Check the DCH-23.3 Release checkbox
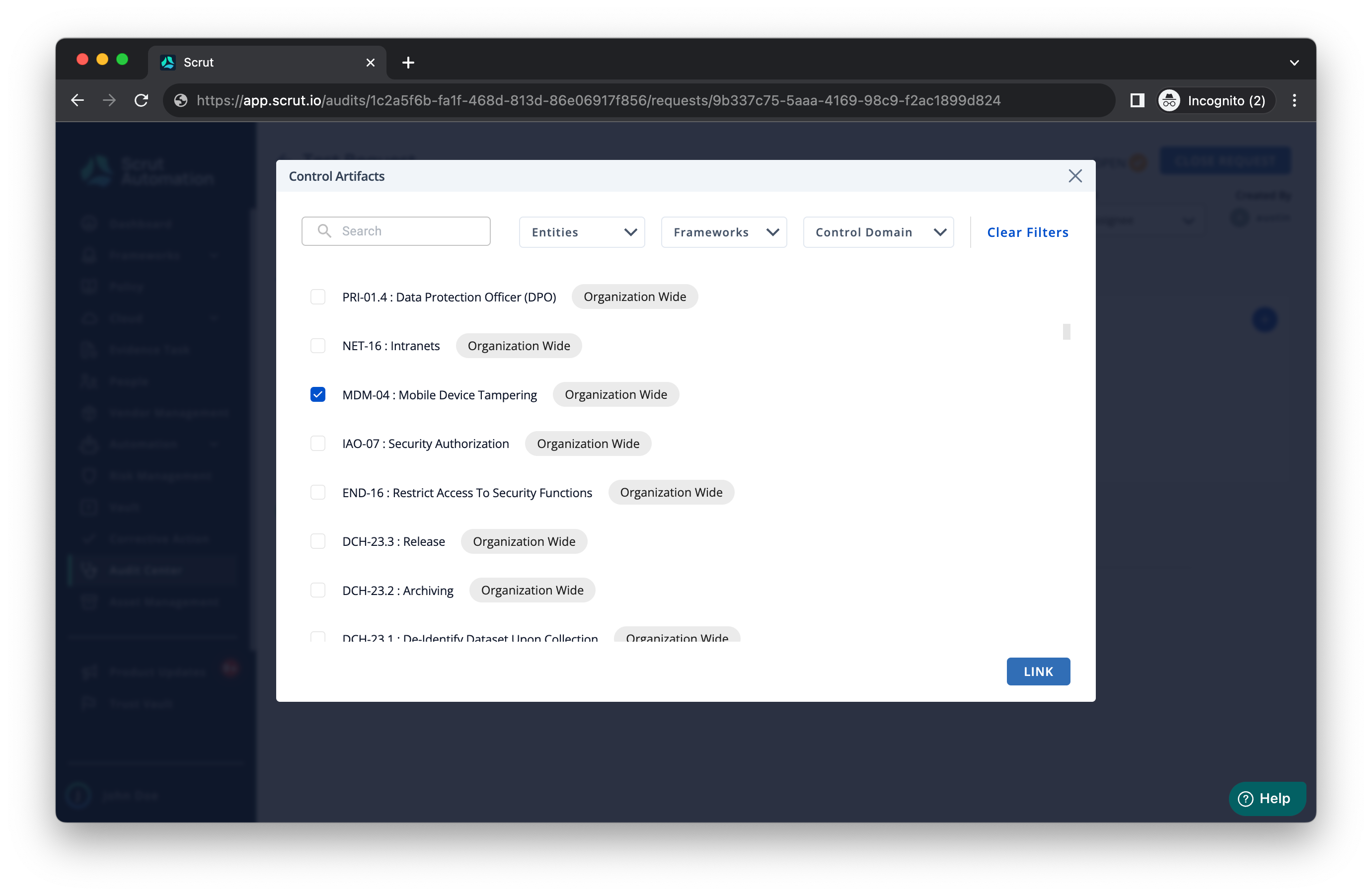This screenshot has height=896, width=1372. pos(317,541)
